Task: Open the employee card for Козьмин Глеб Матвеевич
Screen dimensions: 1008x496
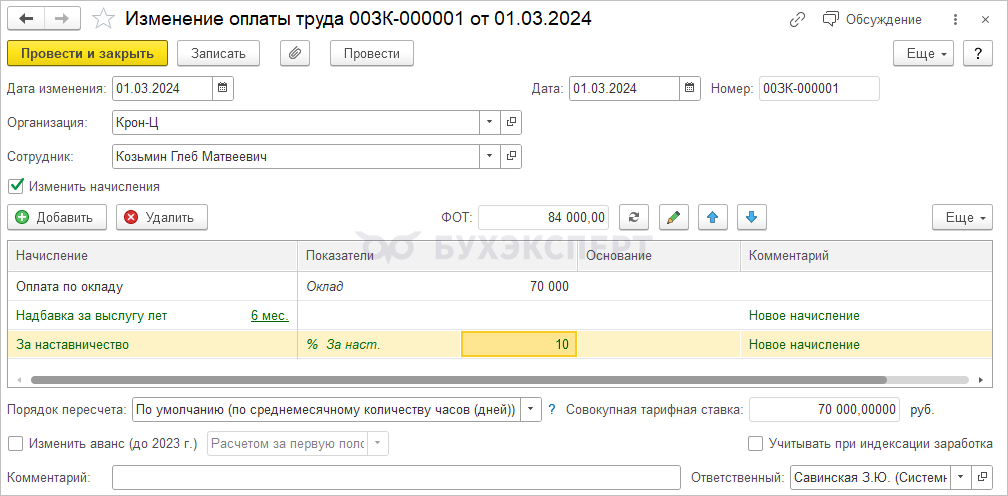Action: click(511, 156)
